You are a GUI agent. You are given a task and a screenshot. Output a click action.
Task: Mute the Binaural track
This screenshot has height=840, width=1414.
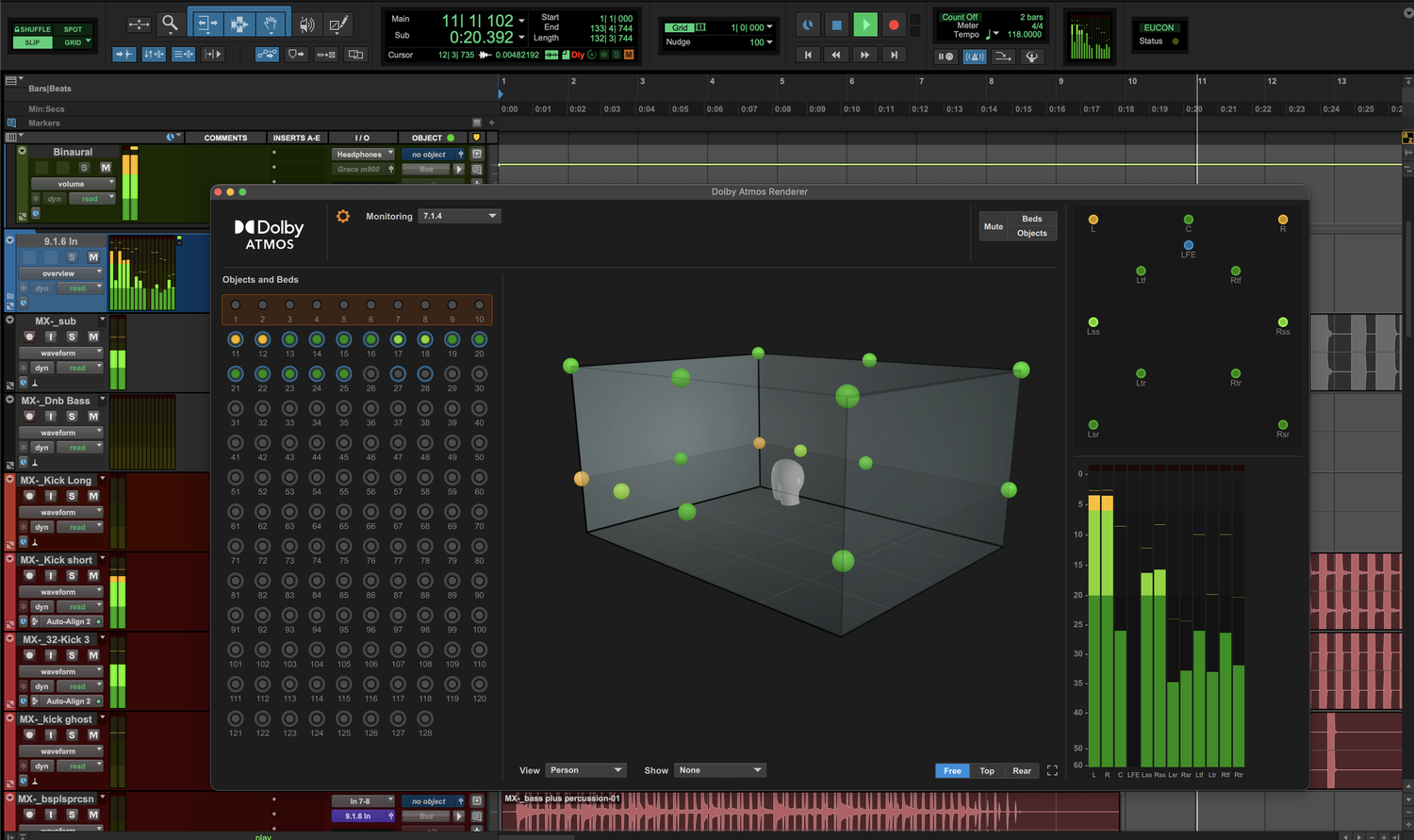pyautogui.click(x=106, y=168)
